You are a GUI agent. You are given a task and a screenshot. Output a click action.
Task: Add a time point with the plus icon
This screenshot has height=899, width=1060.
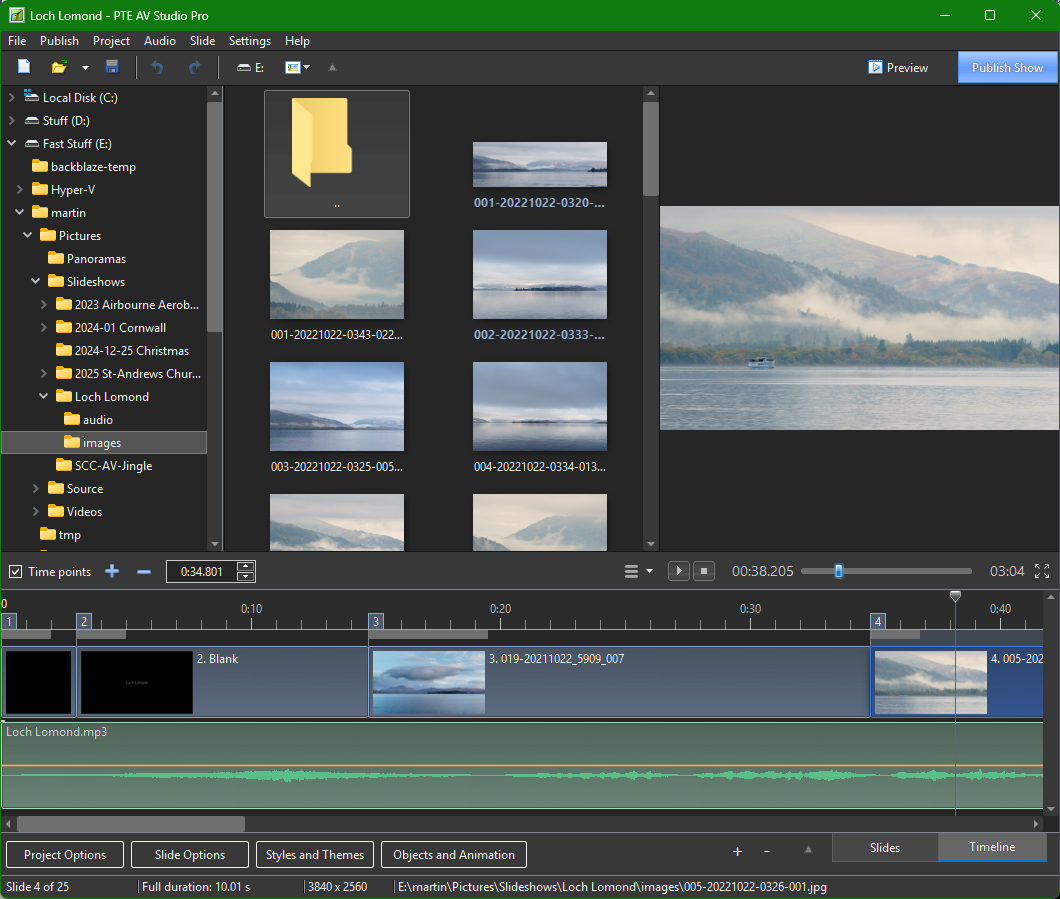click(x=112, y=571)
